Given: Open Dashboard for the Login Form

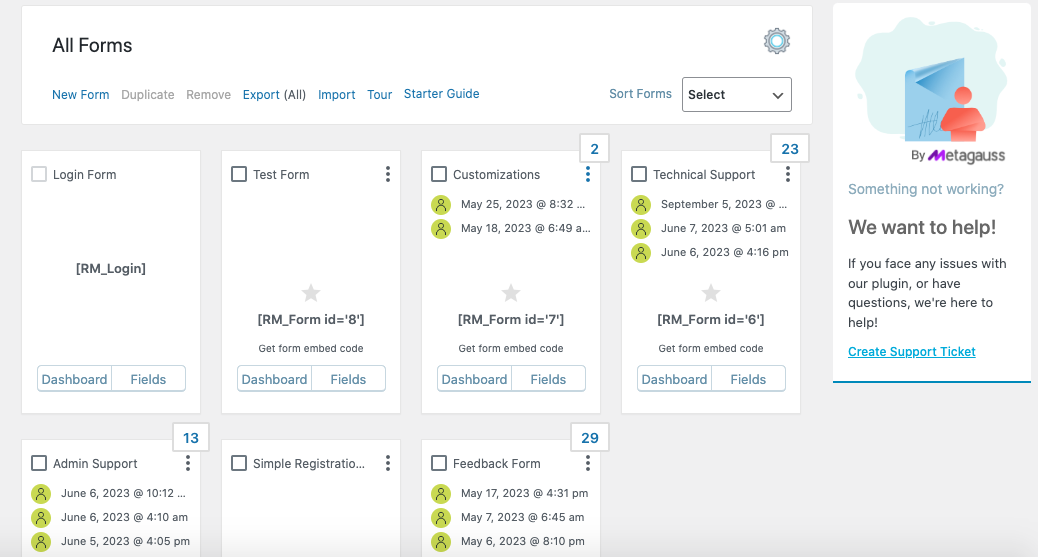Looking at the screenshot, I should (74, 379).
